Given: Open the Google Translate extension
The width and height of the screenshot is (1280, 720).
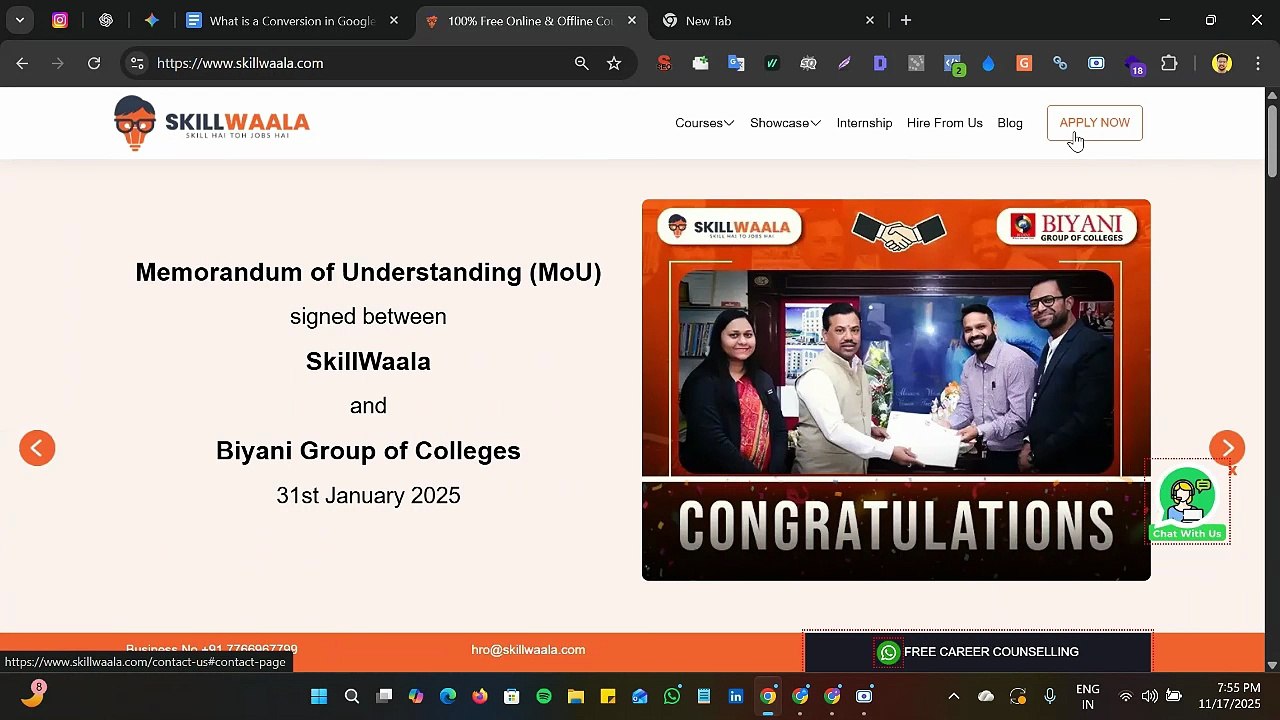Looking at the screenshot, I should tap(736, 63).
